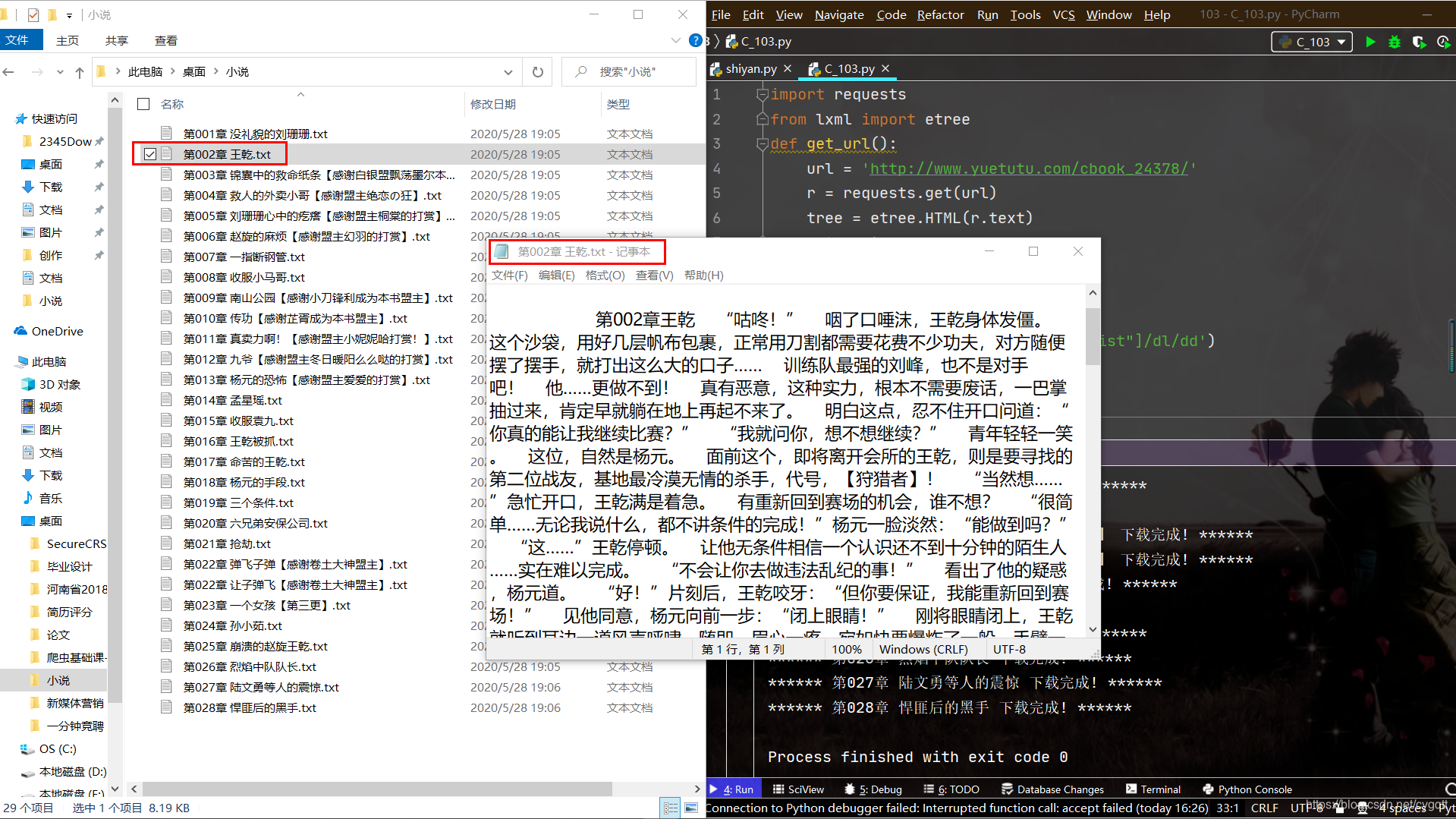Start debugging with the green bug icon
This screenshot has width=1456, height=819.
tap(1395, 42)
